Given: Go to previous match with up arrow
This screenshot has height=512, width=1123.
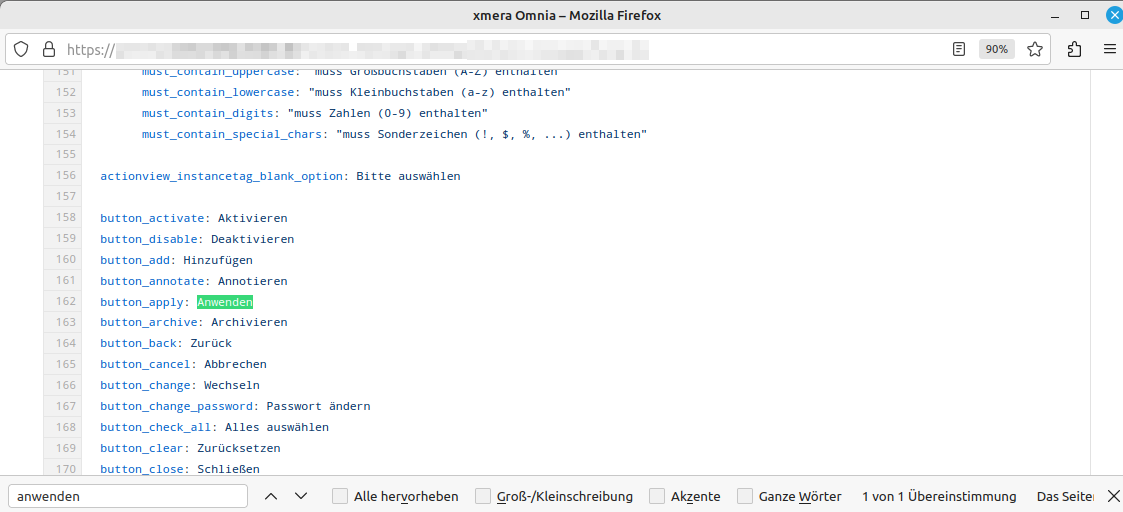Looking at the screenshot, I should pyautogui.click(x=270, y=496).
